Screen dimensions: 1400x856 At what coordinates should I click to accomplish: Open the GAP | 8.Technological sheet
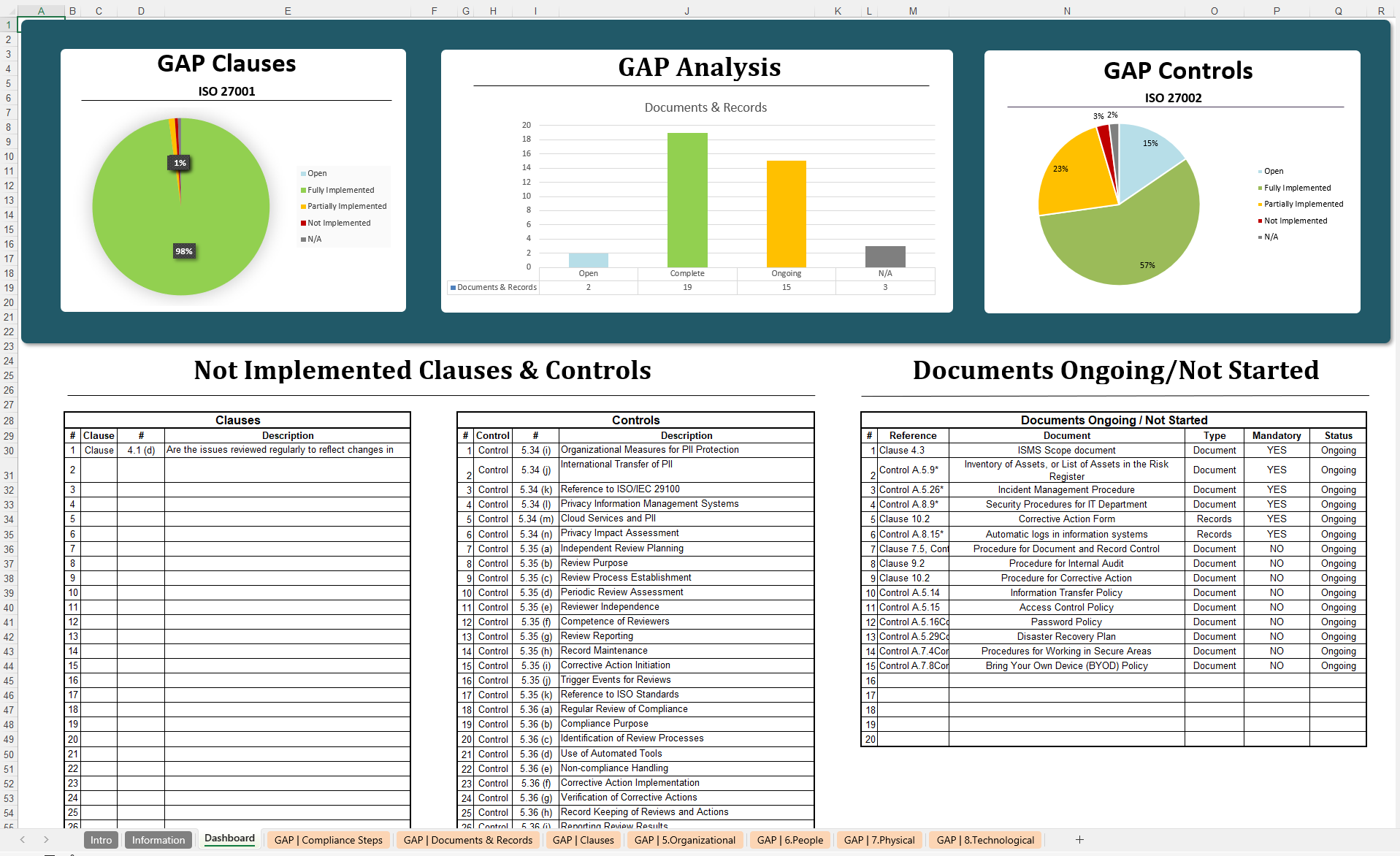984,840
